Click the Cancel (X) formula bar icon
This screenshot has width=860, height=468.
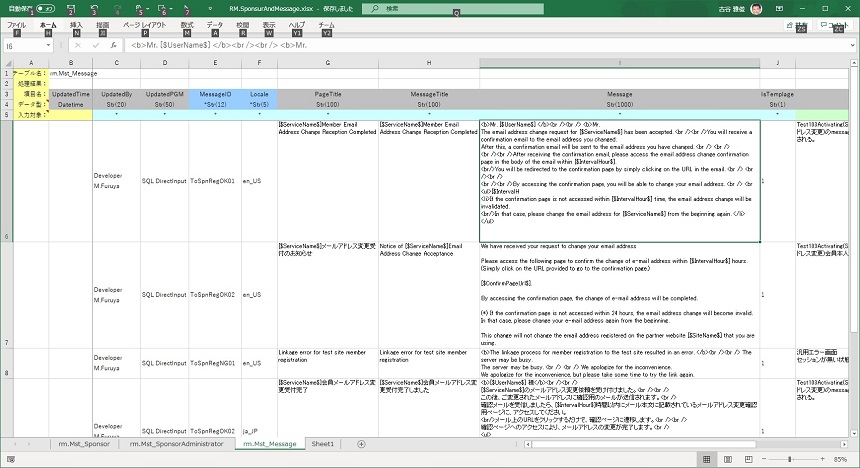tap(78, 46)
